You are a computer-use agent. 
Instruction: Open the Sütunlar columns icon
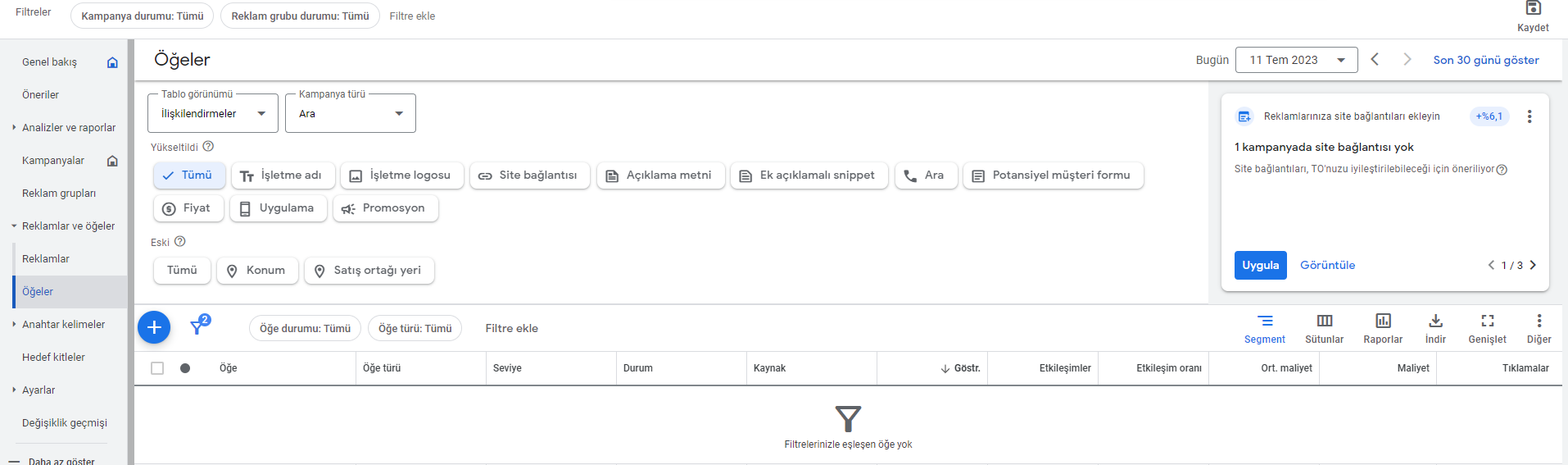pos(1324,321)
